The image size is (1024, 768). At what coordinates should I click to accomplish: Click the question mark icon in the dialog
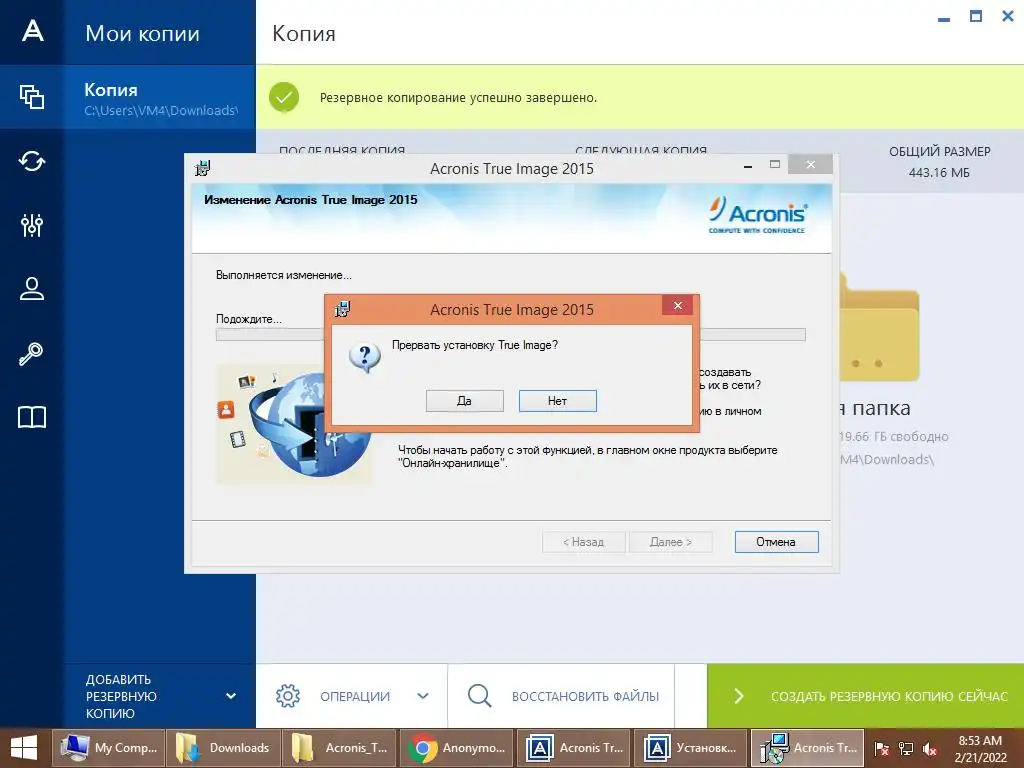pyautogui.click(x=364, y=357)
